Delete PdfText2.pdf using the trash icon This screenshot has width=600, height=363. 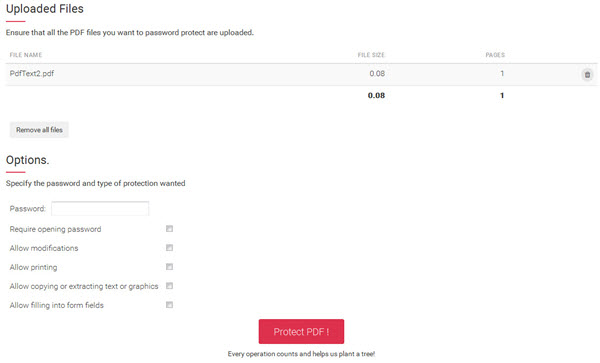(x=587, y=75)
